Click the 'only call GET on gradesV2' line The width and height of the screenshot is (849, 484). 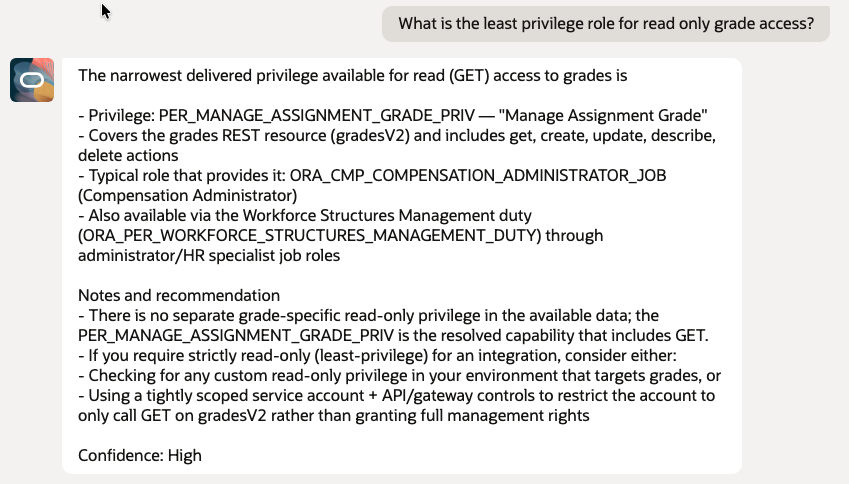[334, 415]
